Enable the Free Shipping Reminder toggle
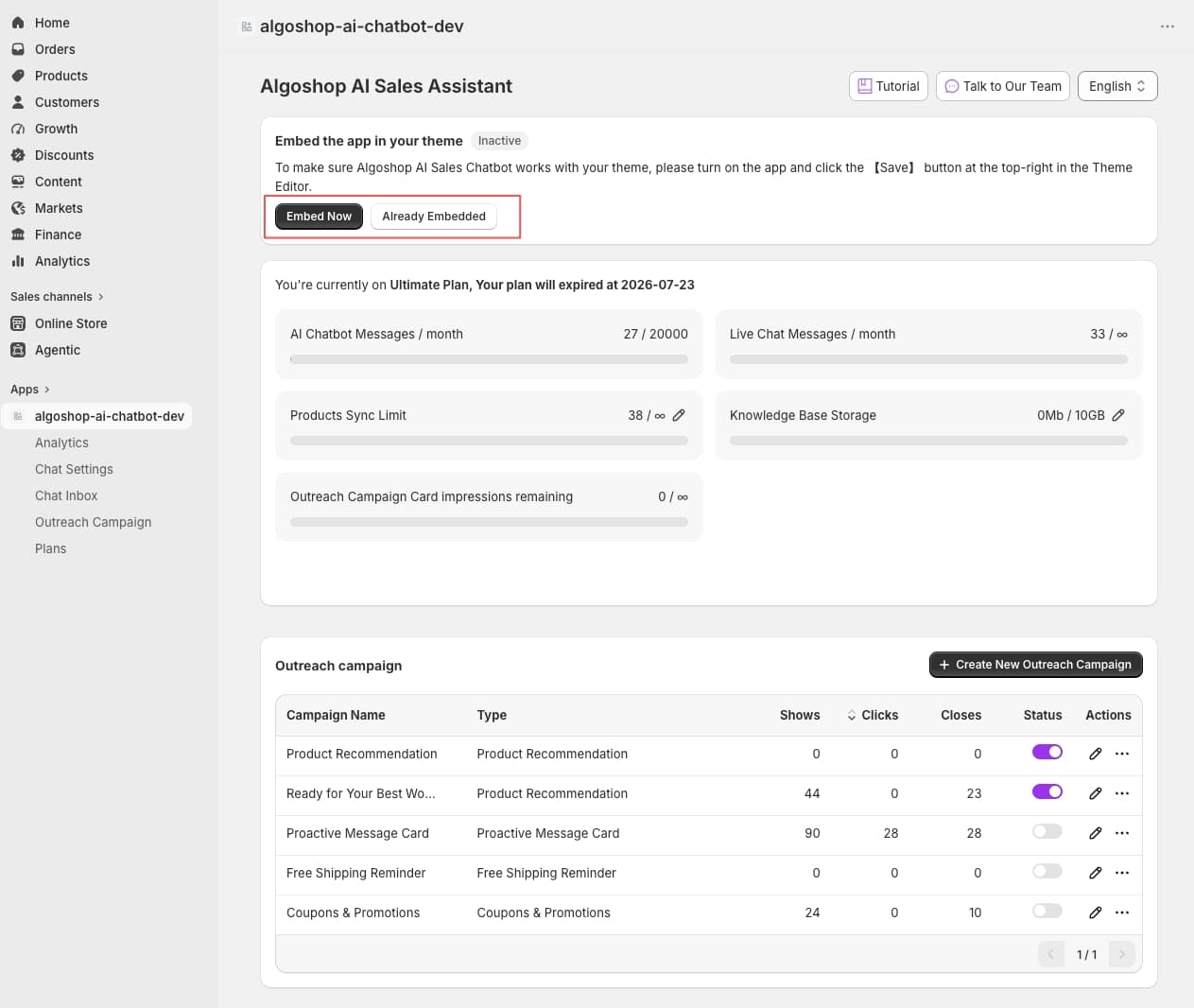1194x1008 pixels. [x=1047, y=871]
